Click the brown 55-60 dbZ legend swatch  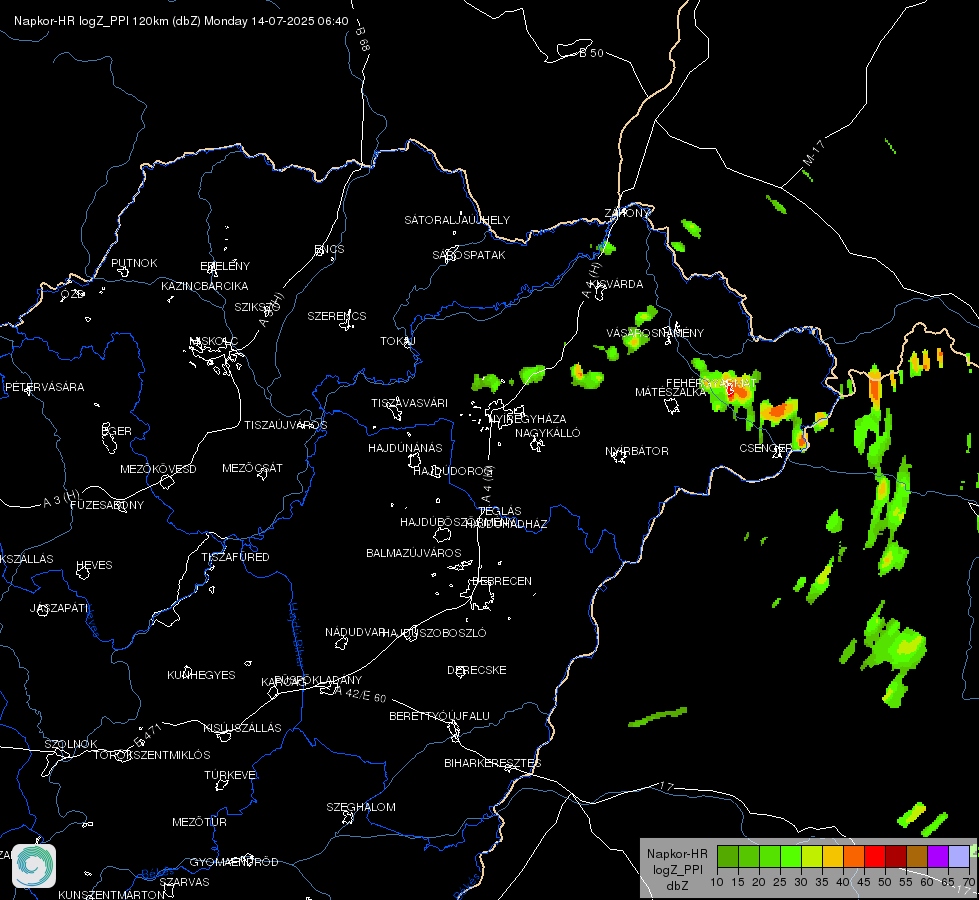917,857
